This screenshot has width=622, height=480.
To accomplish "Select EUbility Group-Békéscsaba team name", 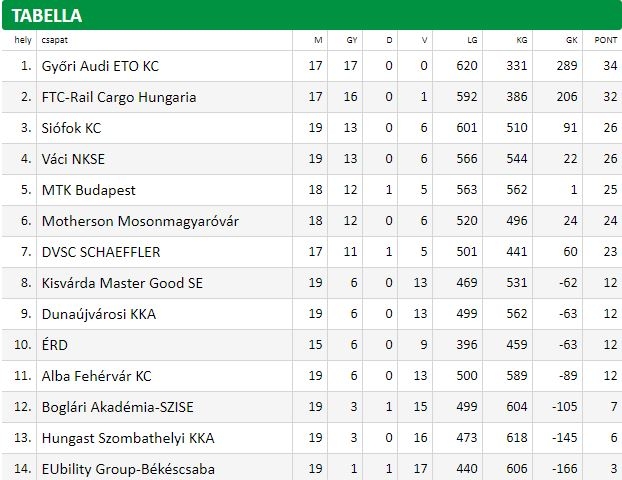I will point(128,469).
